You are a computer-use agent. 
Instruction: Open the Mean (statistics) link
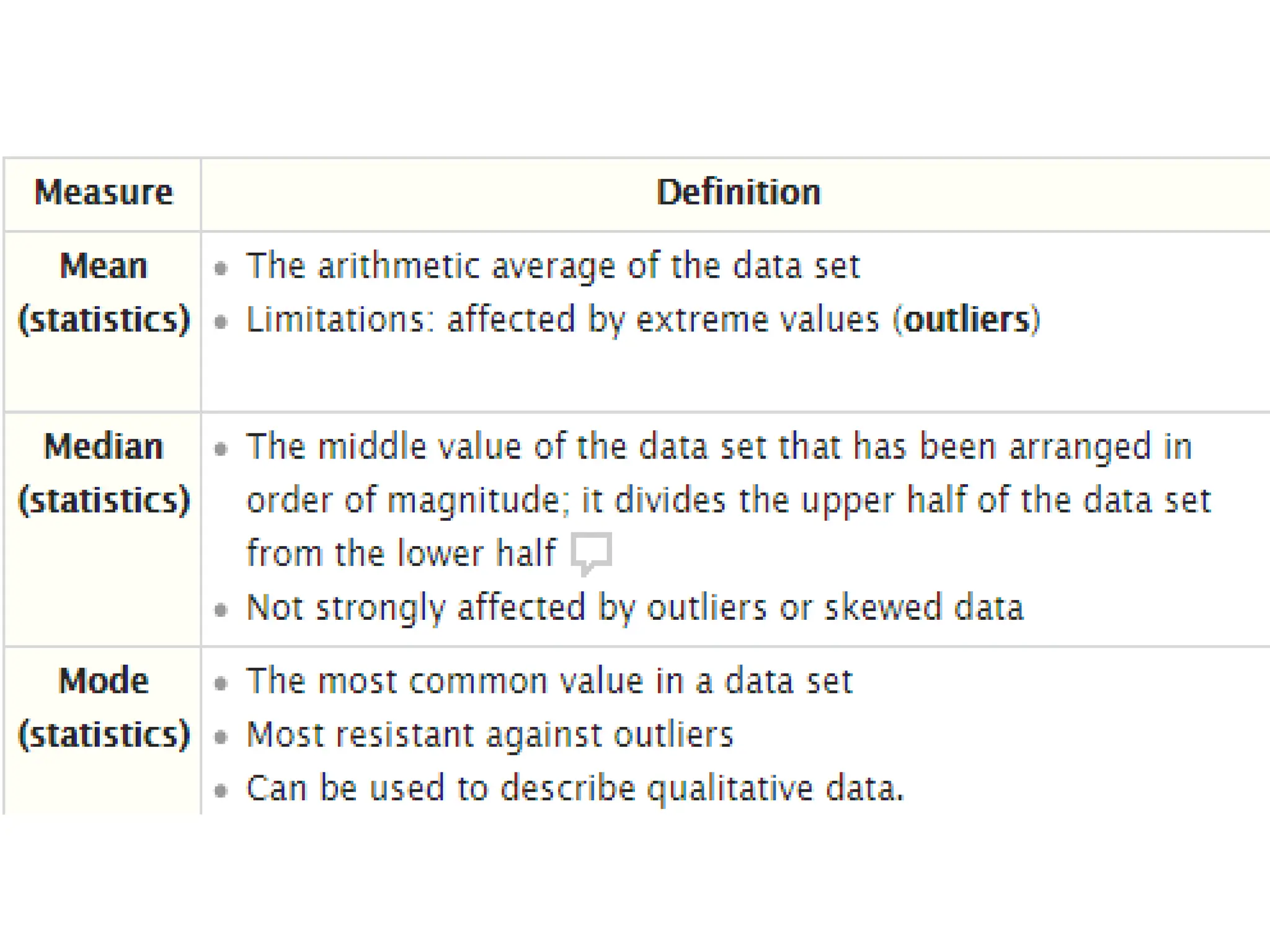(104, 293)
